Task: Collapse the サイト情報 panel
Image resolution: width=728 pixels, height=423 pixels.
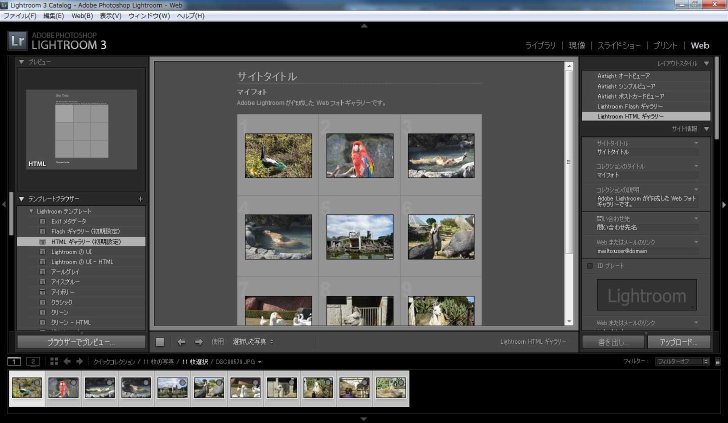Action: (x=706, y=129)
